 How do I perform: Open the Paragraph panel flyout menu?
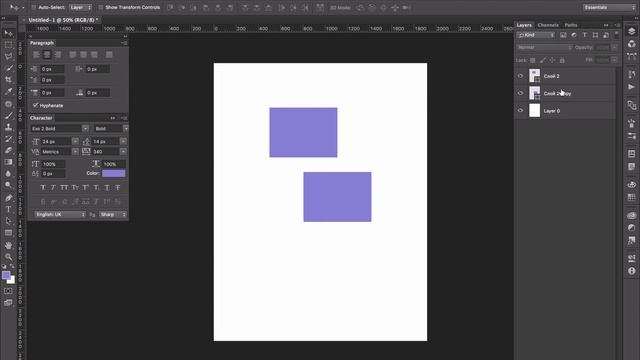pos(124,43)
